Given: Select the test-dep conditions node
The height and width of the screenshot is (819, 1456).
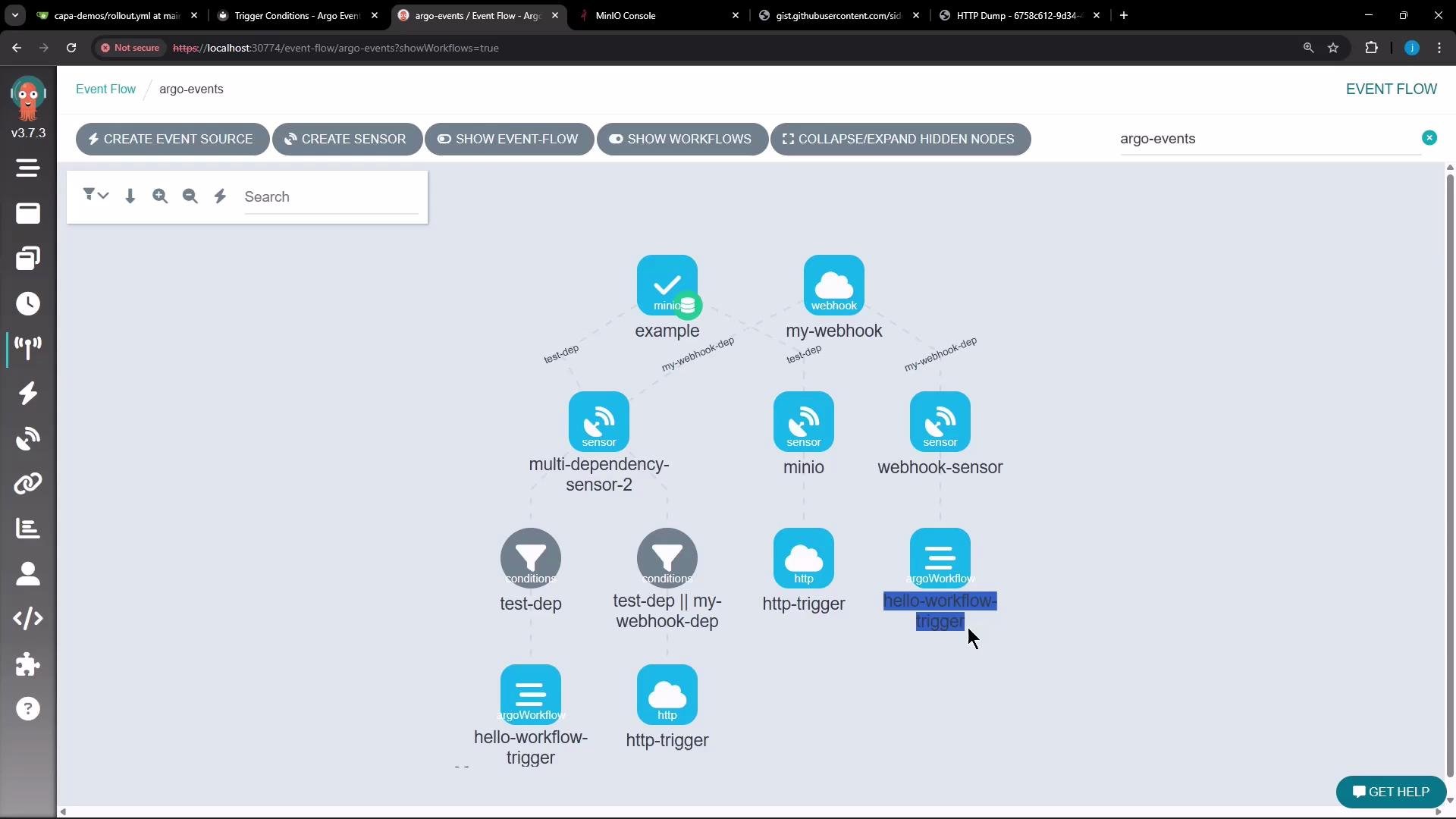Looking at the screenshot, I should tap(531, 558).
